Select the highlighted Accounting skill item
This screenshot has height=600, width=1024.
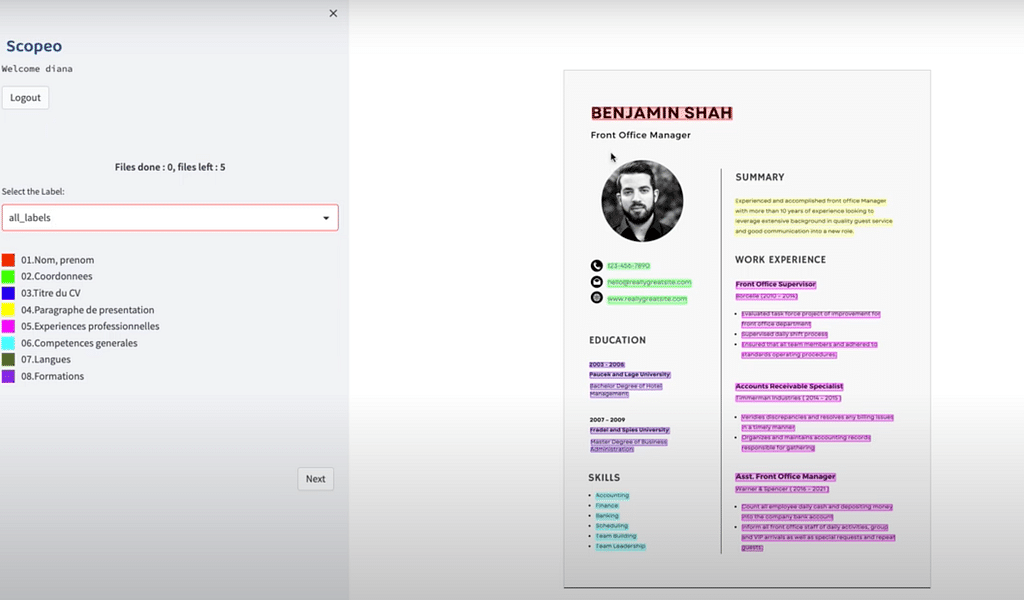coord(612,496)
